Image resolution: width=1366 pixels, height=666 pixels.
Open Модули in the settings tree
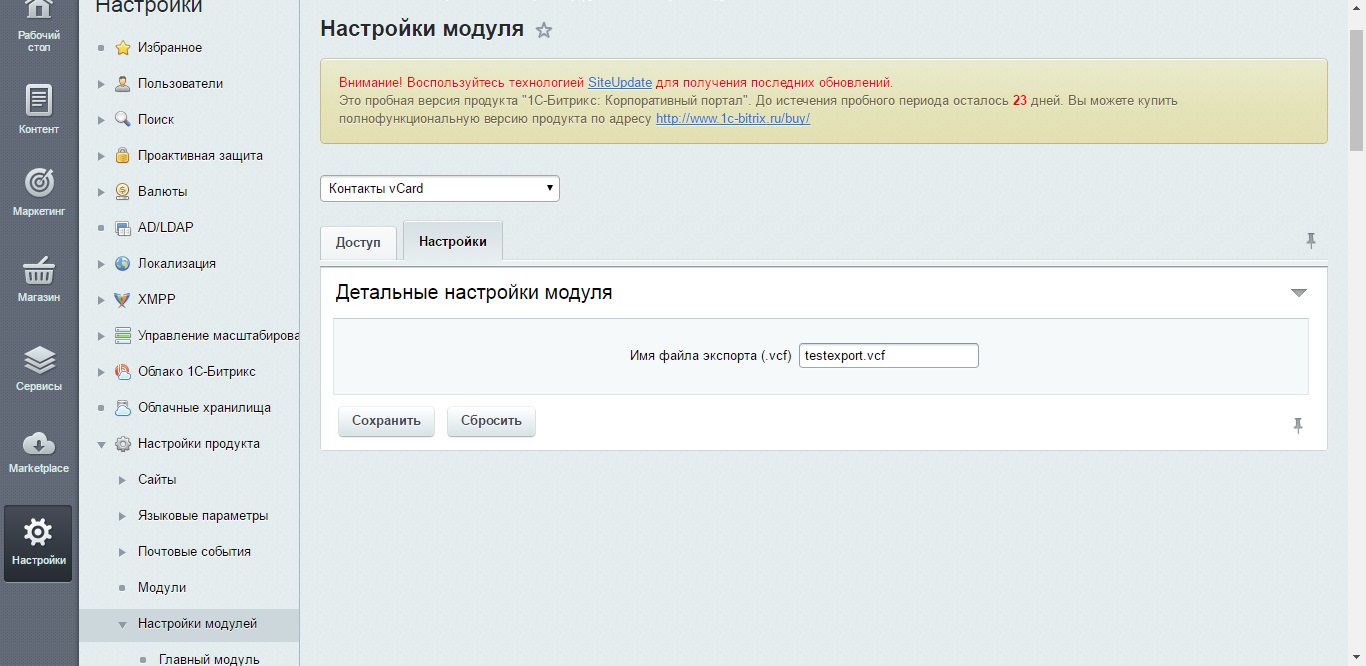[162, 588]
